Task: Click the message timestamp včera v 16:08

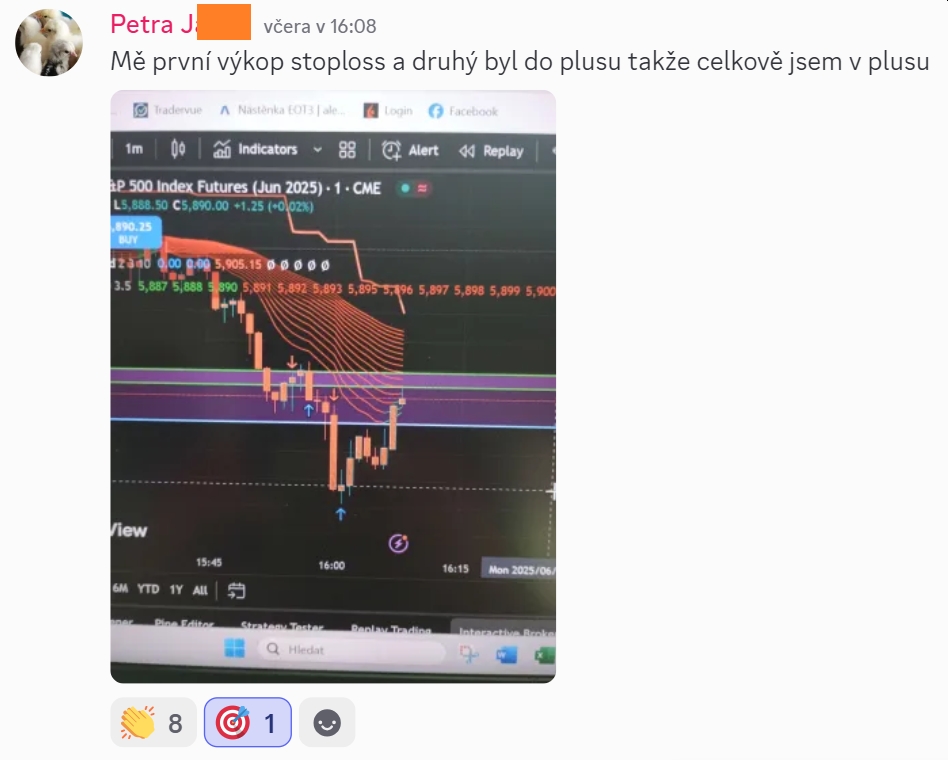Action: click(320, 26)
